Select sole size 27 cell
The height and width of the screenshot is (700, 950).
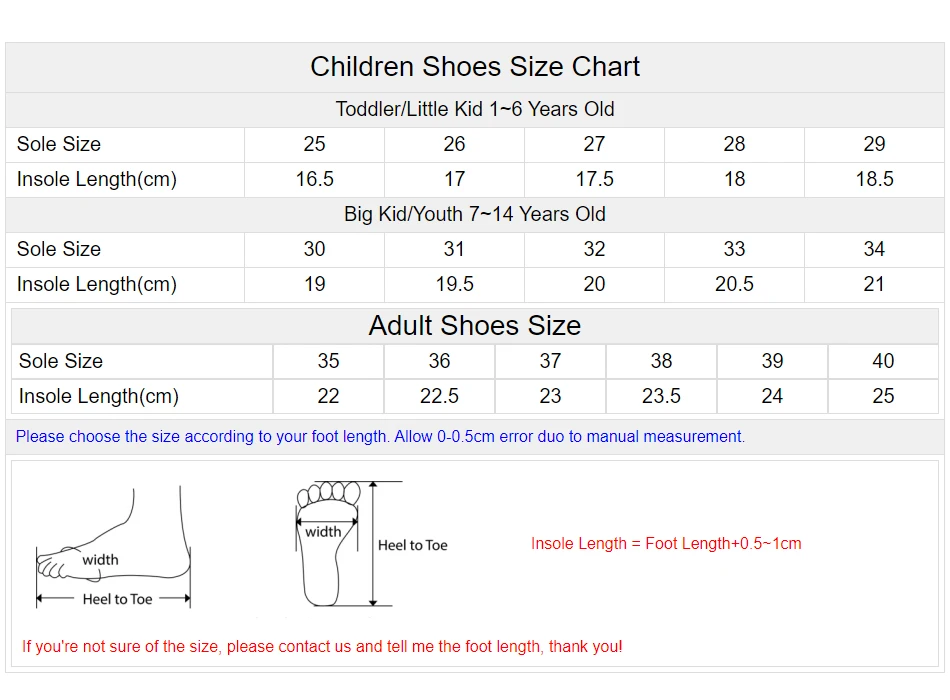[594, 144]
